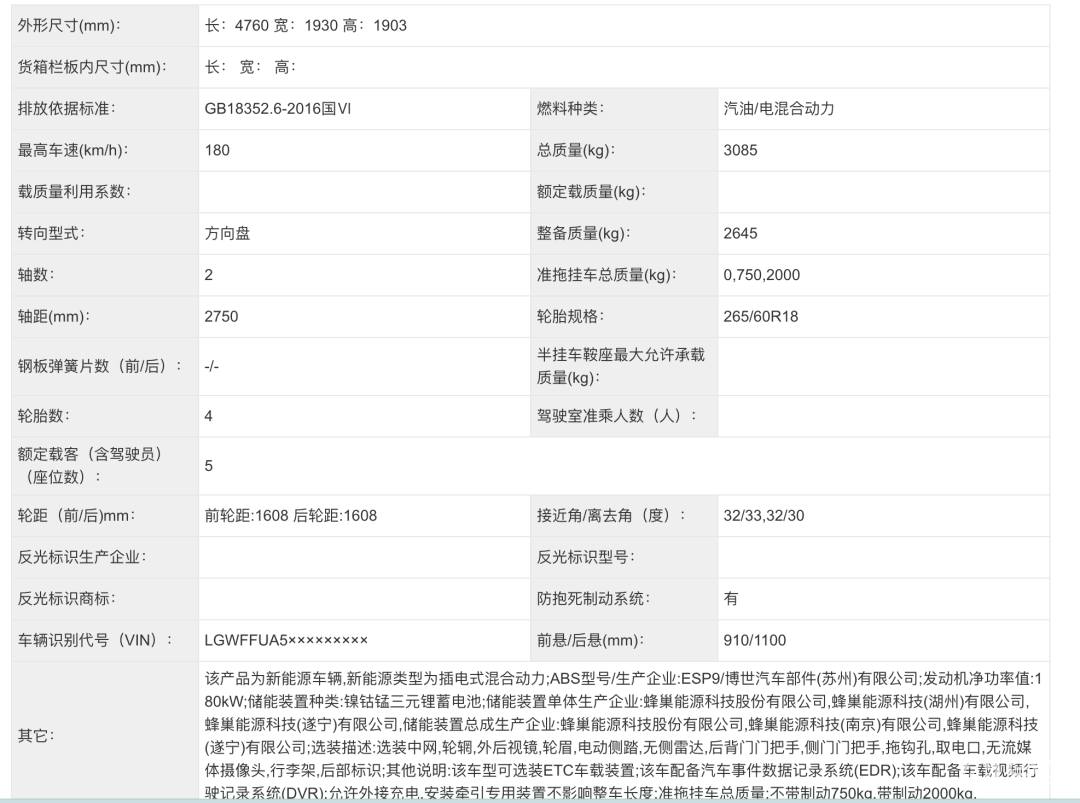Select ABS value 有

coord(731,598)
